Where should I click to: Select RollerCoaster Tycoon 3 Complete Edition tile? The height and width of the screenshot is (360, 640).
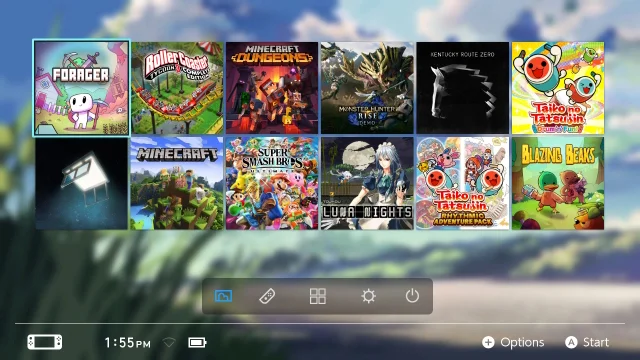177,88
